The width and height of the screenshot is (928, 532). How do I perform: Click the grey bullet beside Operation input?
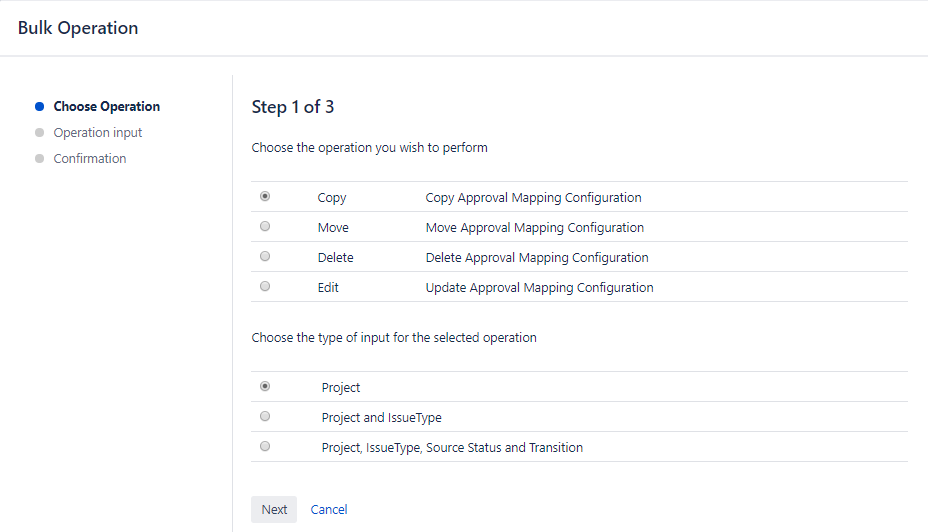pyautogui.click(x=40, y=133)
